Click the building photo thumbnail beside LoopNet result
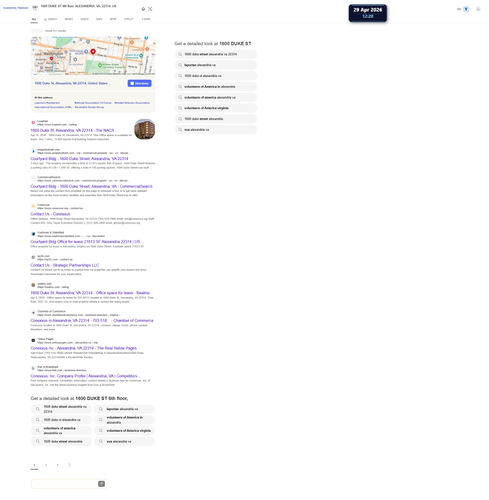489x500 pixels. (144, 129)
